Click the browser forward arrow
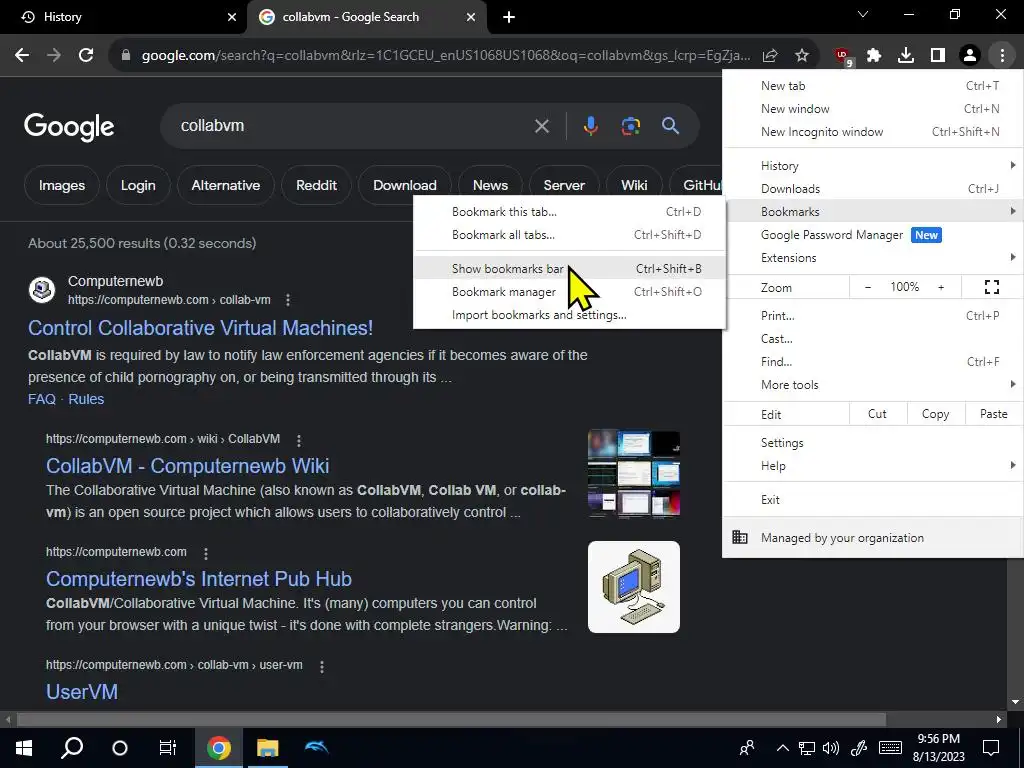1024x768 pixels. (54, 56)
